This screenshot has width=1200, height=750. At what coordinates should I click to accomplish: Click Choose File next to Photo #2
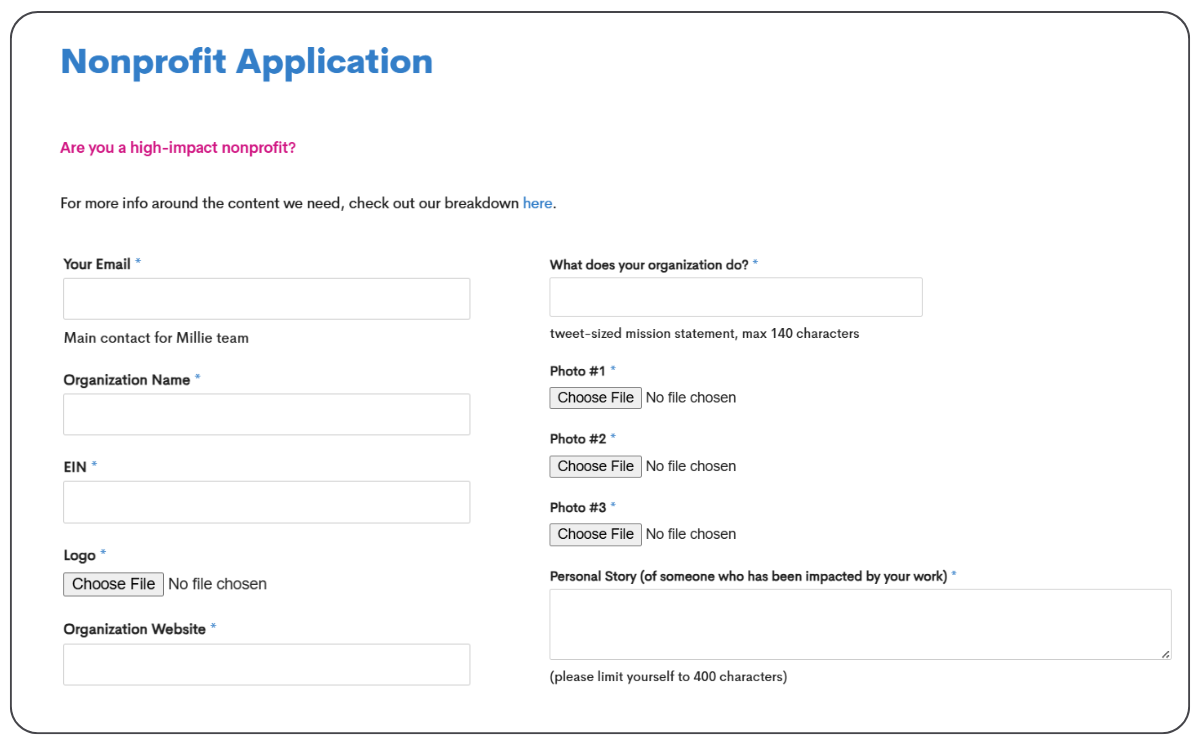point(595,466)
